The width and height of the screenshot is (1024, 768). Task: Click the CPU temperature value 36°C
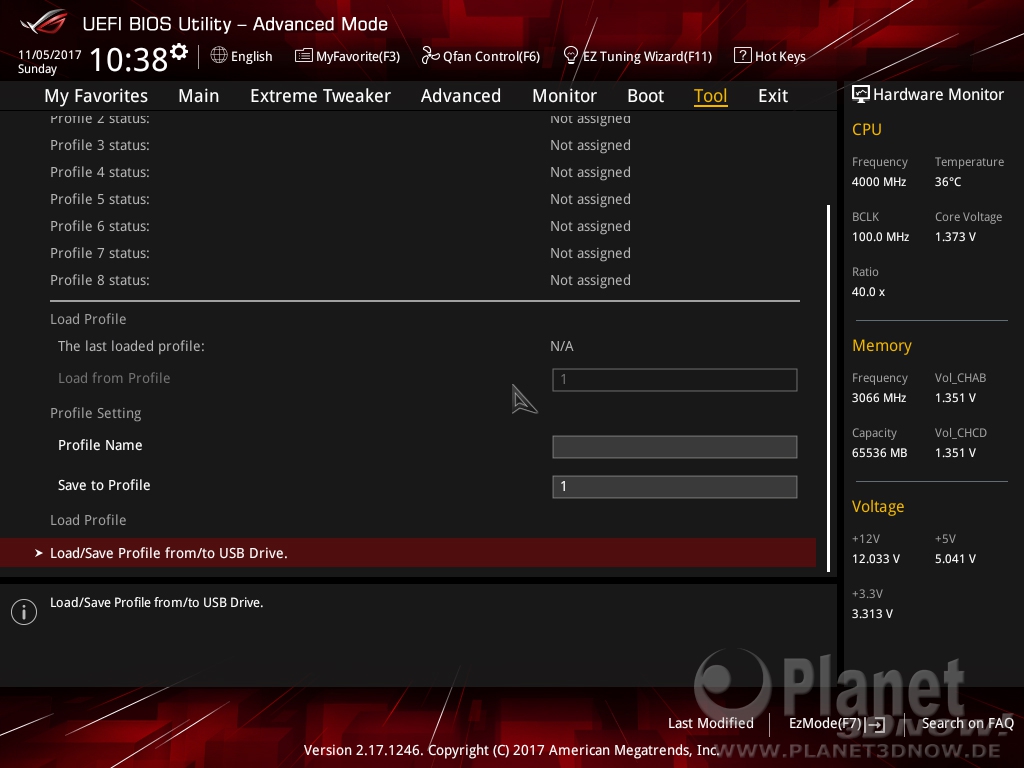[948, 182]
